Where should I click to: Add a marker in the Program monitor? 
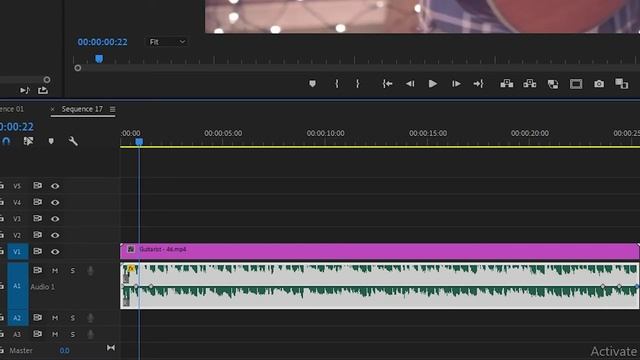(x=312, y=84)
